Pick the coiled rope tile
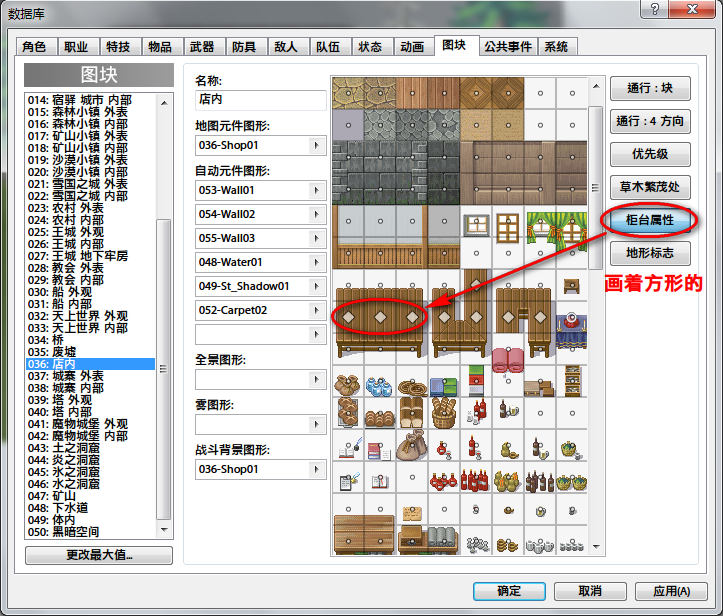Viewport: 723px width, 616px height. click(x=412, y=387)
